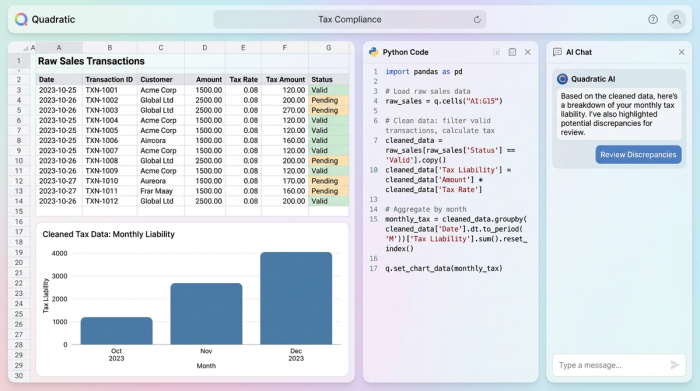Click code line 1 import pandas
The width and height of the screenshot is (700, 391).
pos(424,71)
